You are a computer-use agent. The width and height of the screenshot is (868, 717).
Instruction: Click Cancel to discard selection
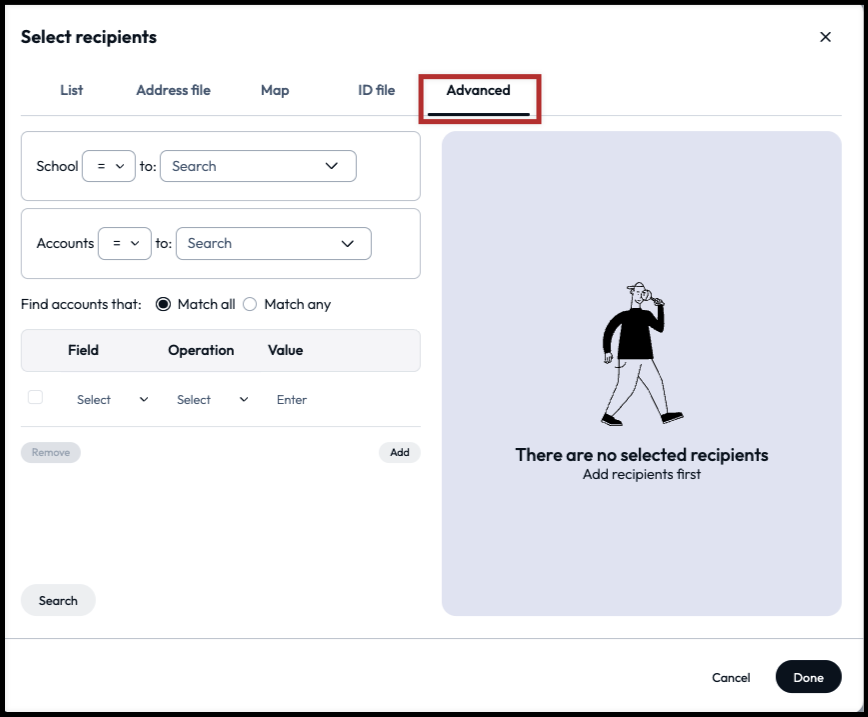pyautogui.click(x=731, y=677)
